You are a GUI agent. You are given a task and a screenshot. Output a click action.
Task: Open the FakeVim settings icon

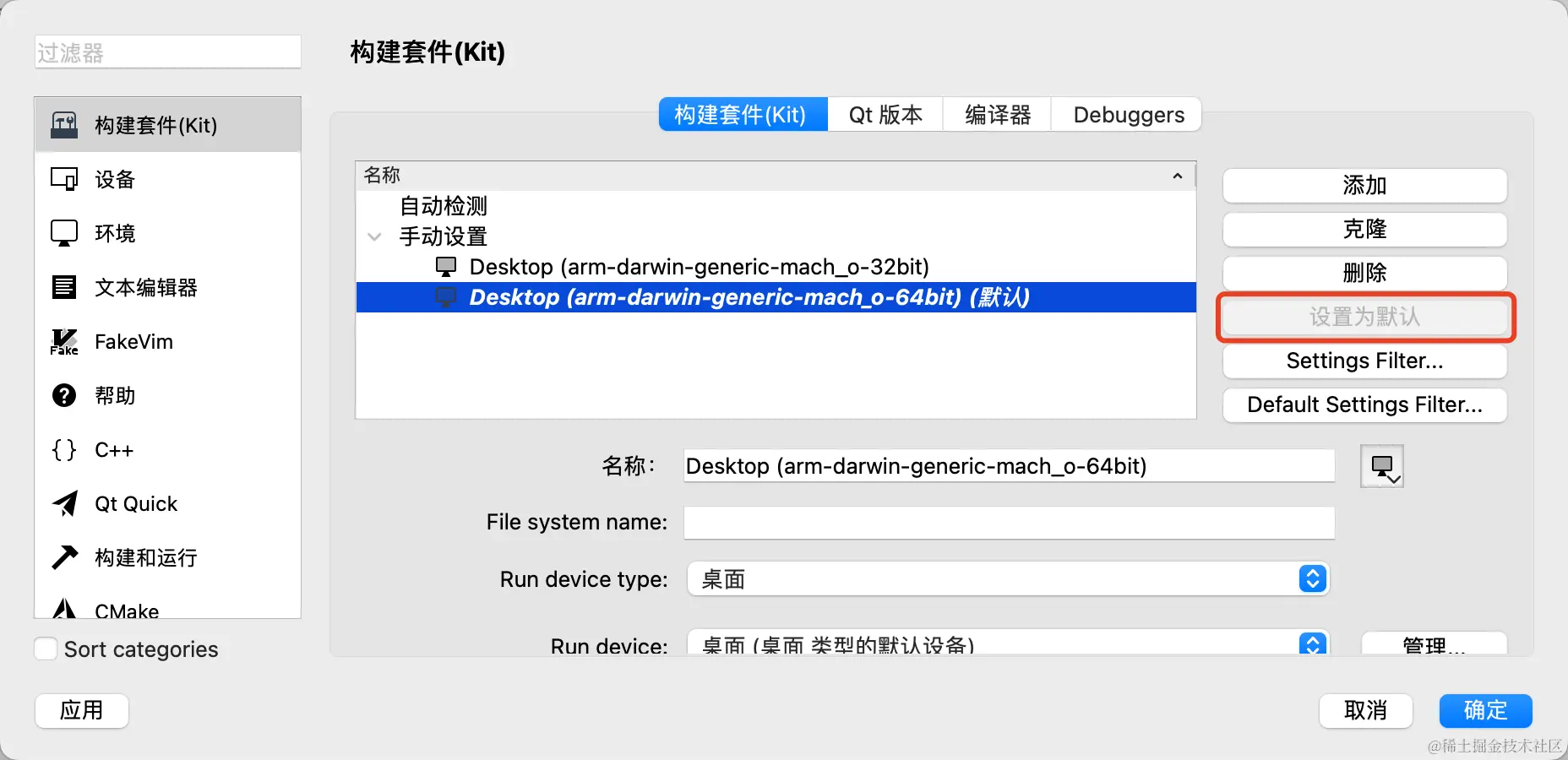click(x=64, y=341)
